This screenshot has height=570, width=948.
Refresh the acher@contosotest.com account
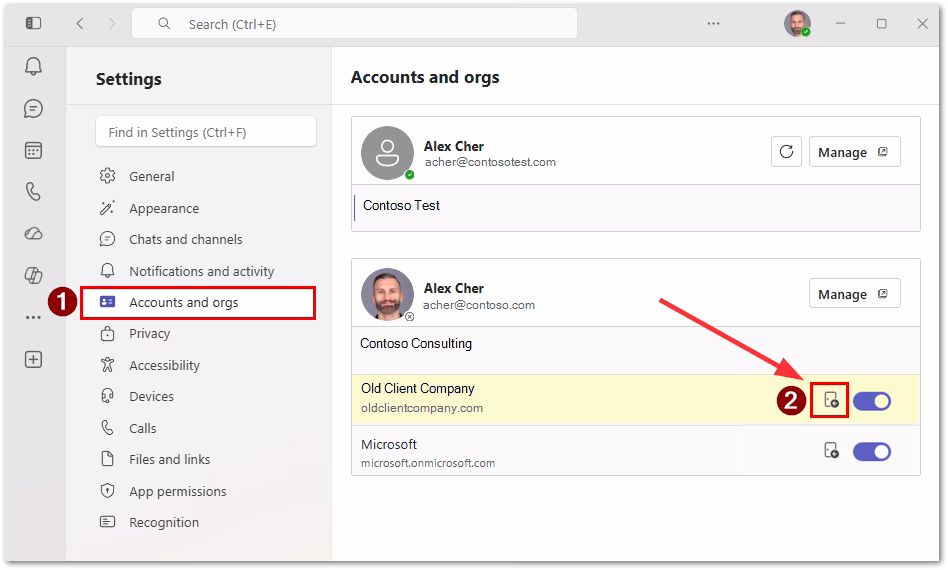pyautogui.click(x=786, y=152)
